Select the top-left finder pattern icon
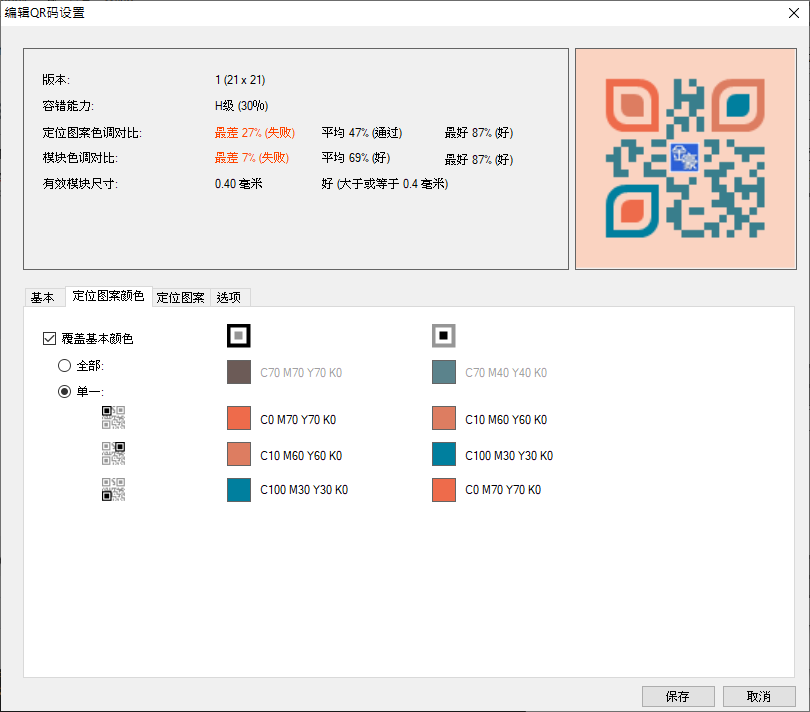 coord(113,417)
